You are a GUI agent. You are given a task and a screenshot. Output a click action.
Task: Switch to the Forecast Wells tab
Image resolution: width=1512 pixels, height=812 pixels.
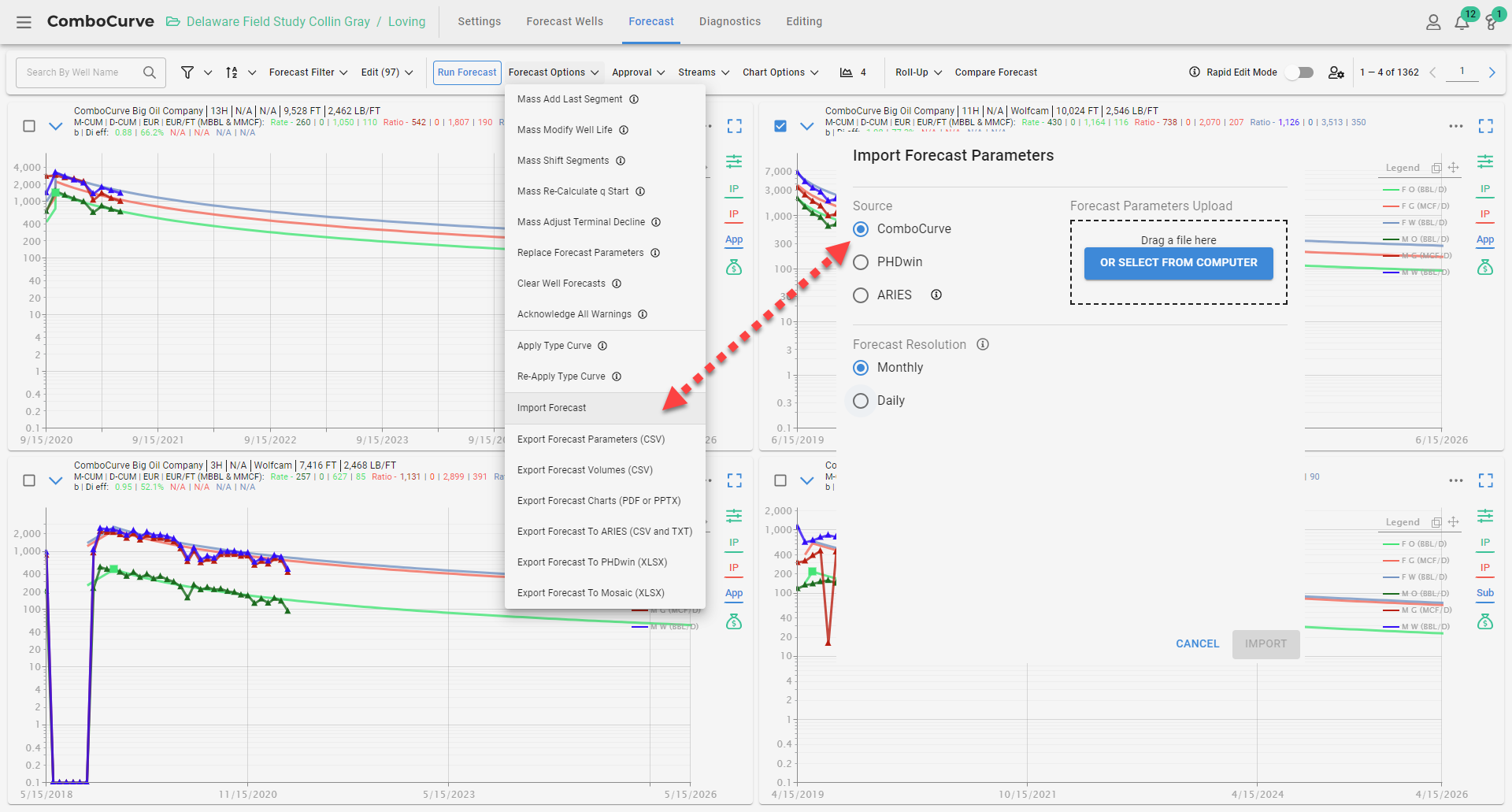coord(565,21)
